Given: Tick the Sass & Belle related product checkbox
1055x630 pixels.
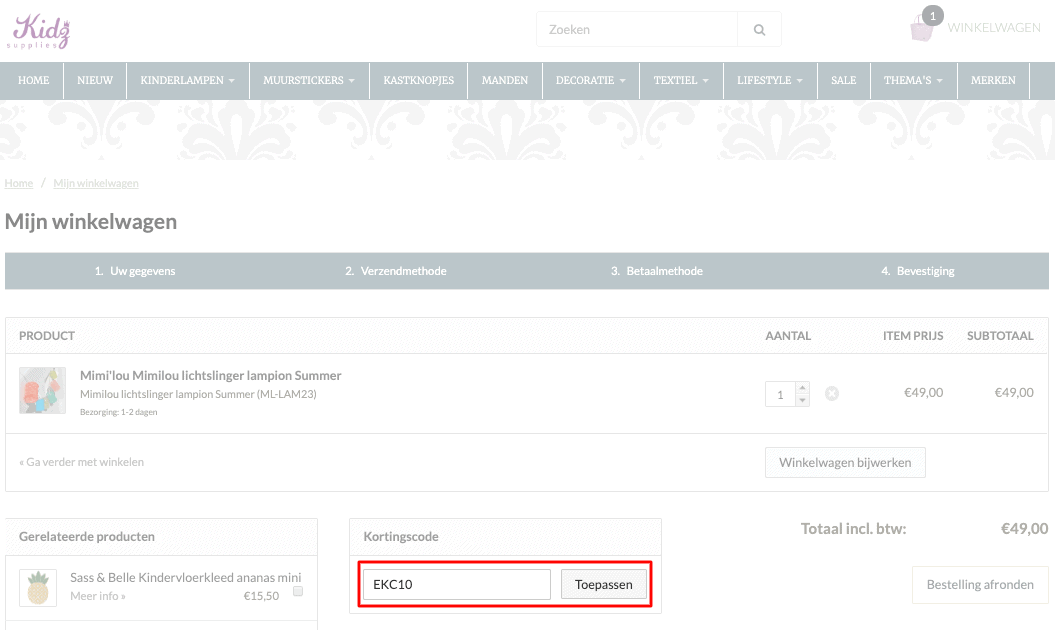Looking at the screenshot, I should click(x=298, y=591).
